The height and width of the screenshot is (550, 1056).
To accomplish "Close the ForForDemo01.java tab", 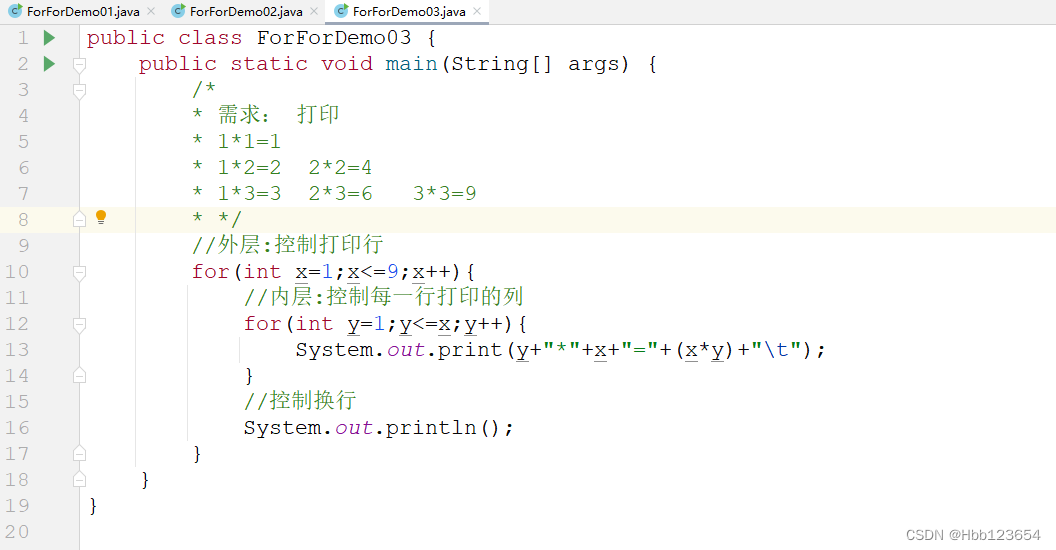I will click(151, 11).
